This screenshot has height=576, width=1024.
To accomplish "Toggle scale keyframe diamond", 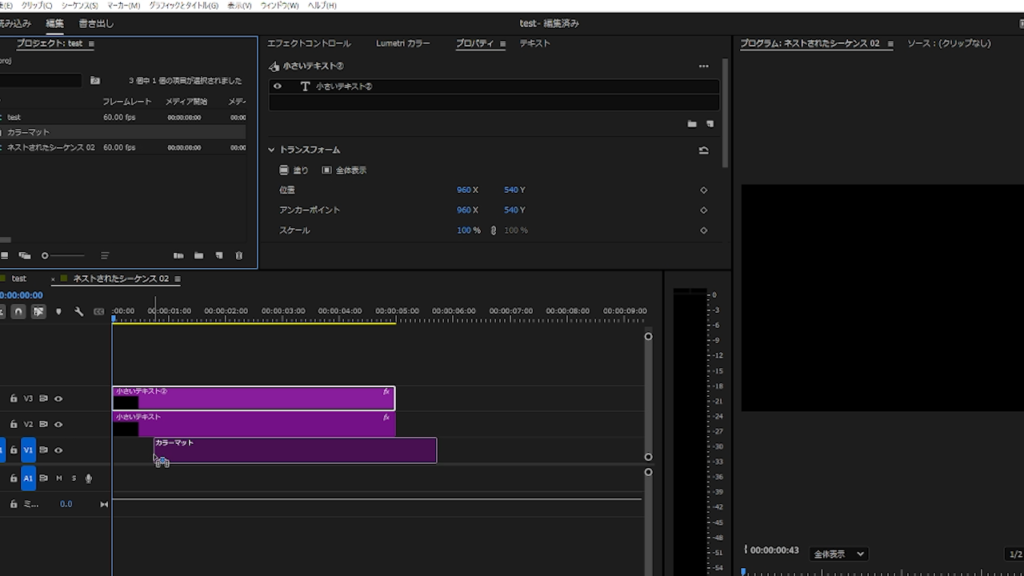I will point(703,231).
